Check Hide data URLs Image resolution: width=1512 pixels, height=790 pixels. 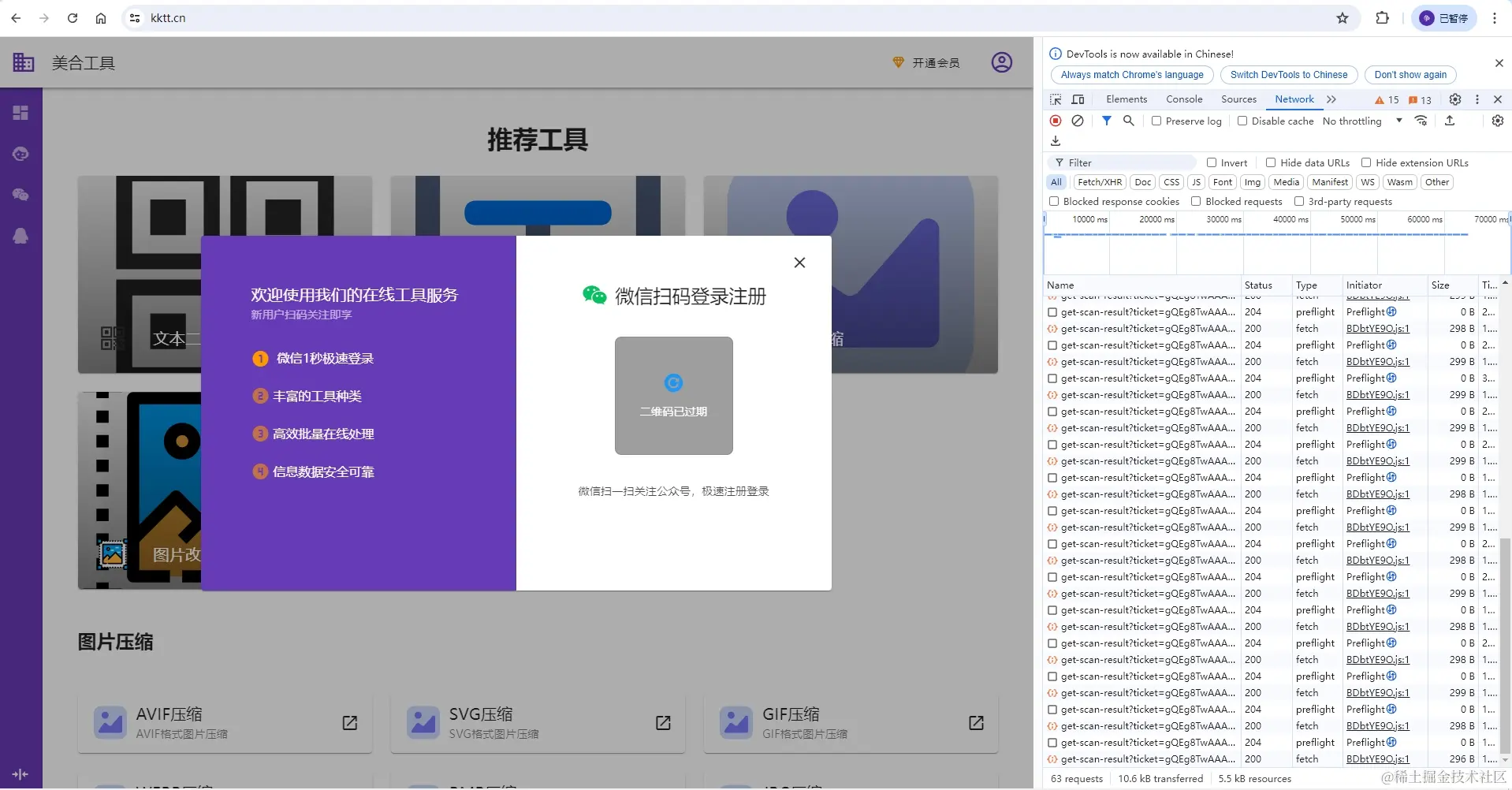(x=1271, y=163)
